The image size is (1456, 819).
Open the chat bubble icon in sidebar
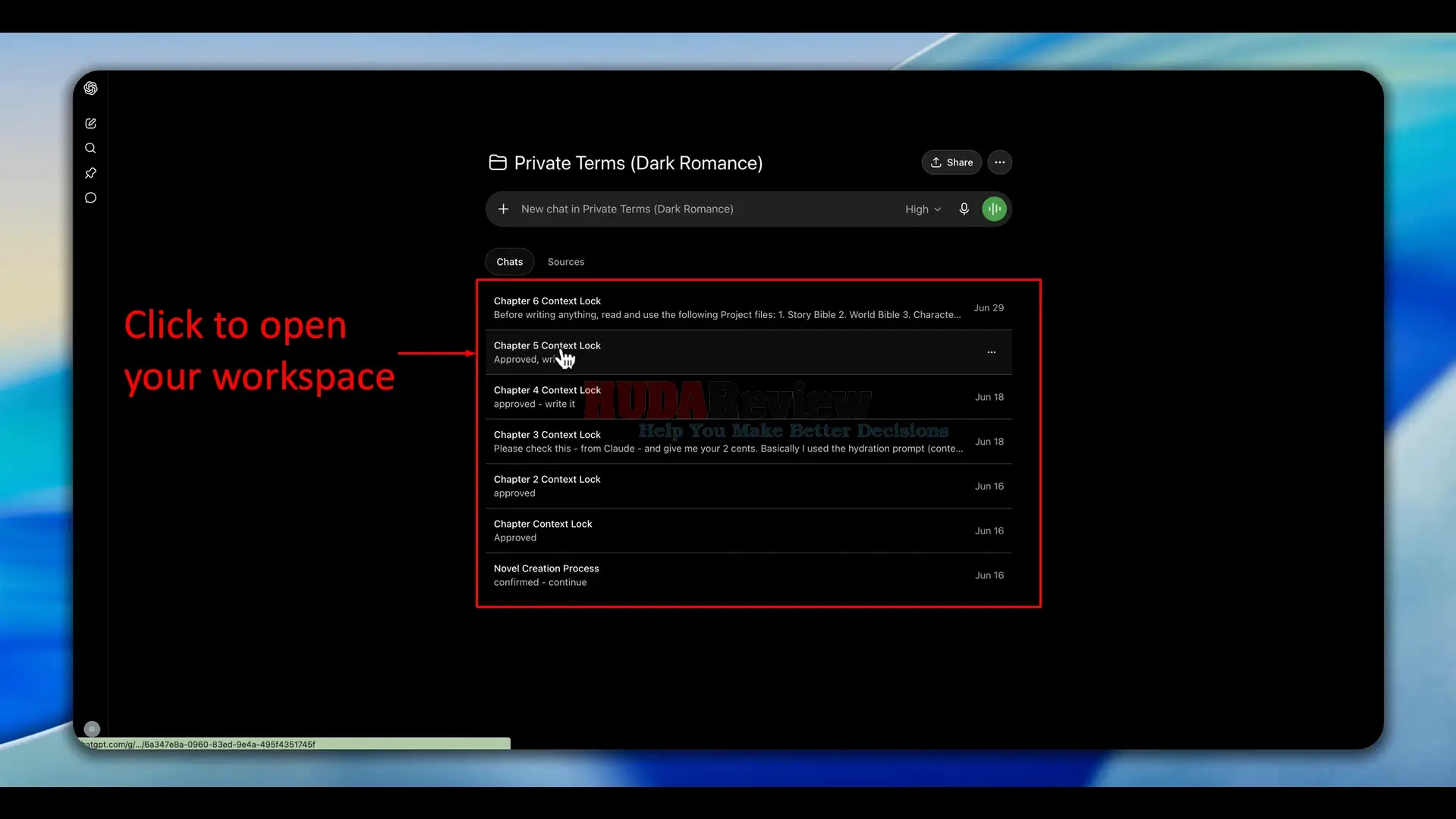tap(90, 198)
